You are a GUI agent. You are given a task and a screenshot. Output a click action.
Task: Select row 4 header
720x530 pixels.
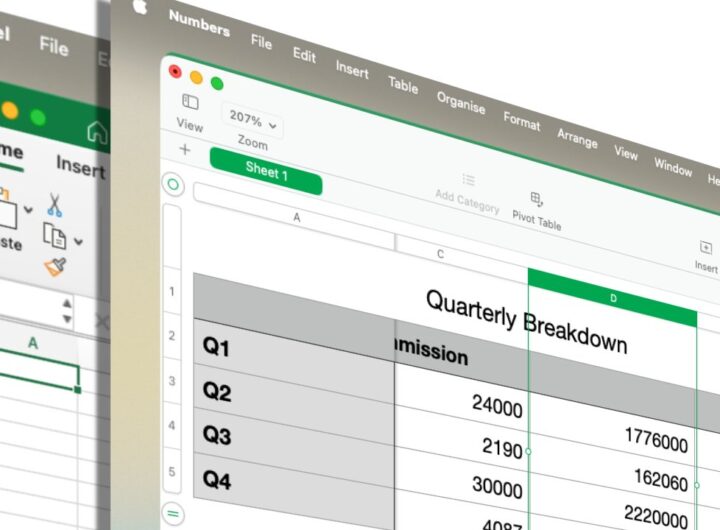(x=172, y=425)
